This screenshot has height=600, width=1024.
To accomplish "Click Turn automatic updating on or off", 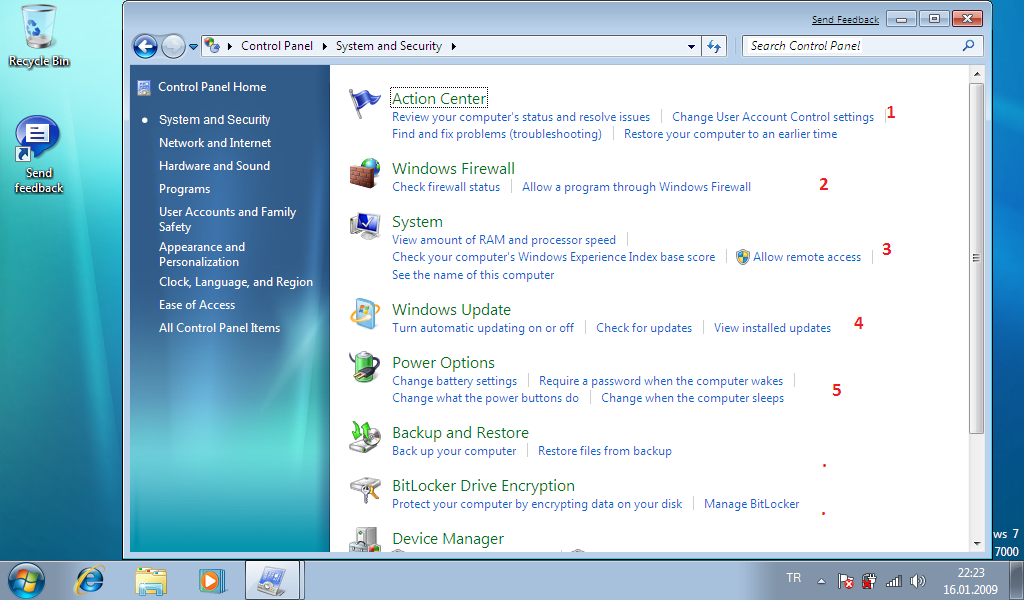I will (483, 328).
